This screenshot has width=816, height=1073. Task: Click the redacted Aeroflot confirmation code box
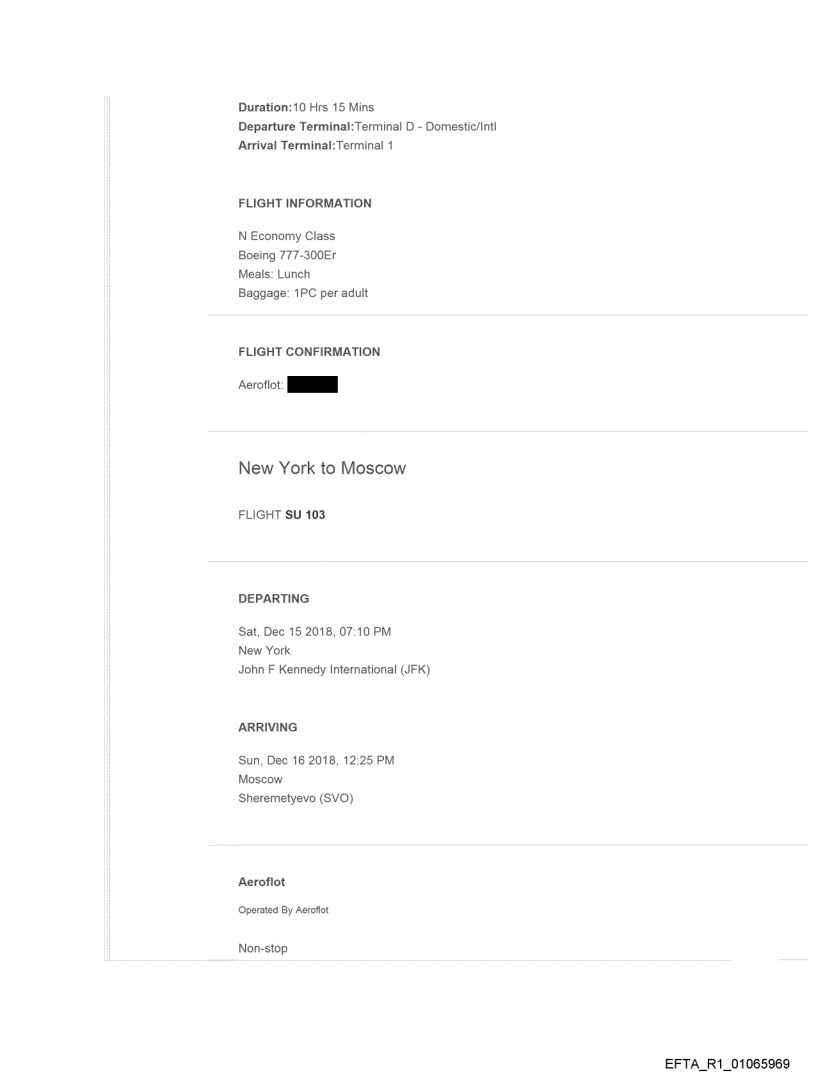coord(312,385)
